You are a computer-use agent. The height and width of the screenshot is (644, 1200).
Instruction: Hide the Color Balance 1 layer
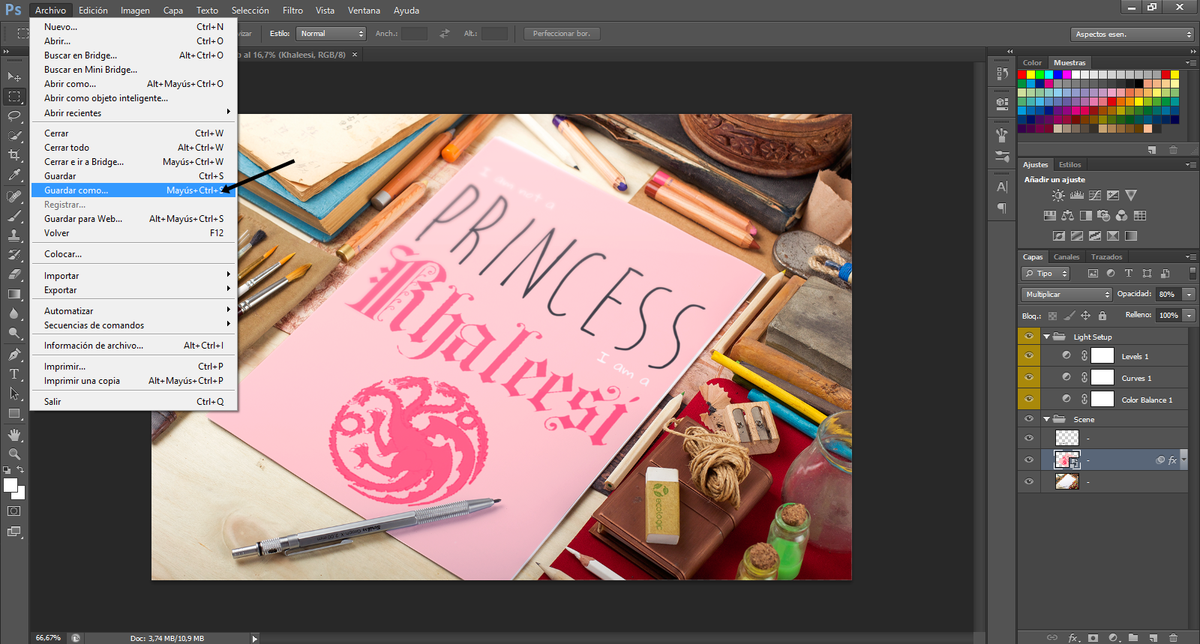[x=1029, y=397]
